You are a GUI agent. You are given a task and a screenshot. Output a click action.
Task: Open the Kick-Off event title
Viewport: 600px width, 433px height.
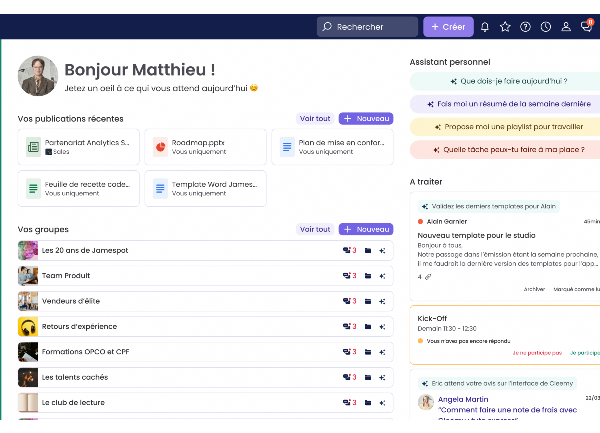tap(432, 318)
